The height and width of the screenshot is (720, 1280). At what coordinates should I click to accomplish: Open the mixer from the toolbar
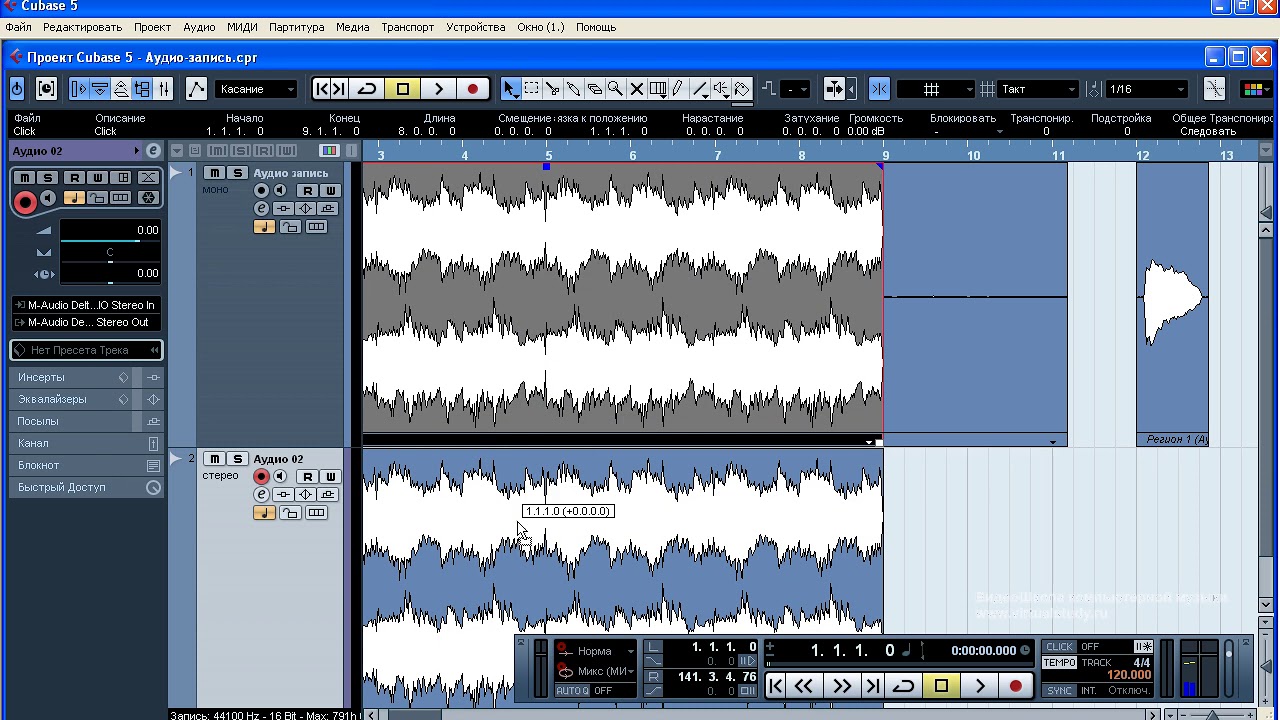[x=164, y=89]
